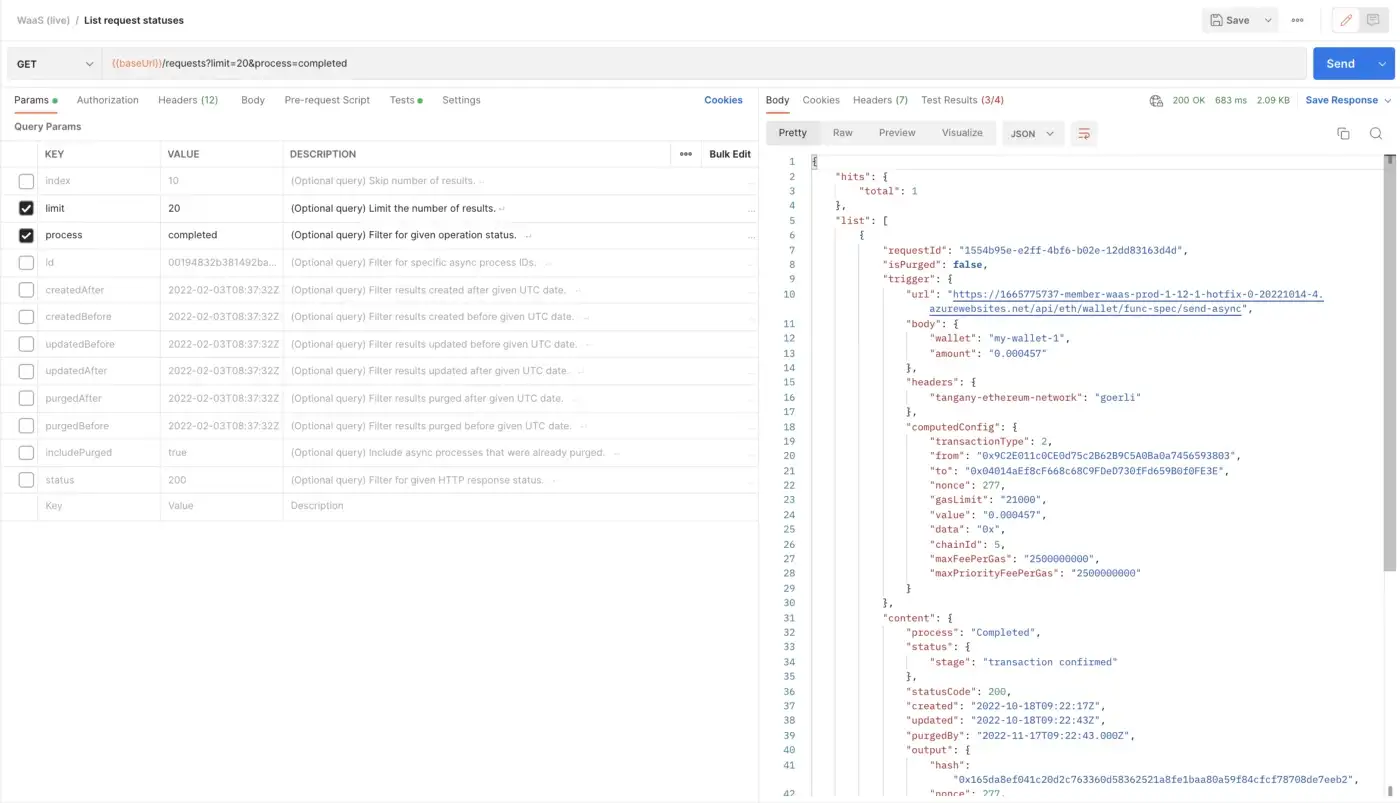Open the comments panel icon
Screen dimensions: 1400x803
[1373, 20]
